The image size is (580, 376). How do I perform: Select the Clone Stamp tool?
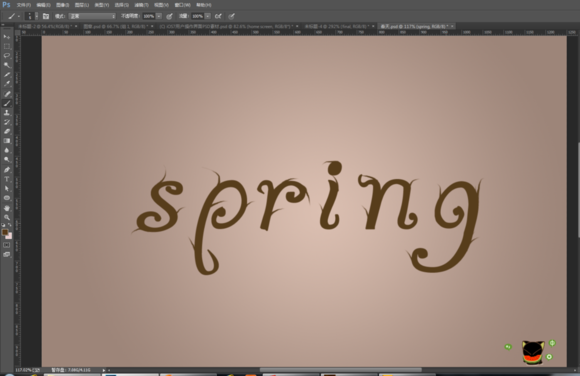[x=7, y=113]
